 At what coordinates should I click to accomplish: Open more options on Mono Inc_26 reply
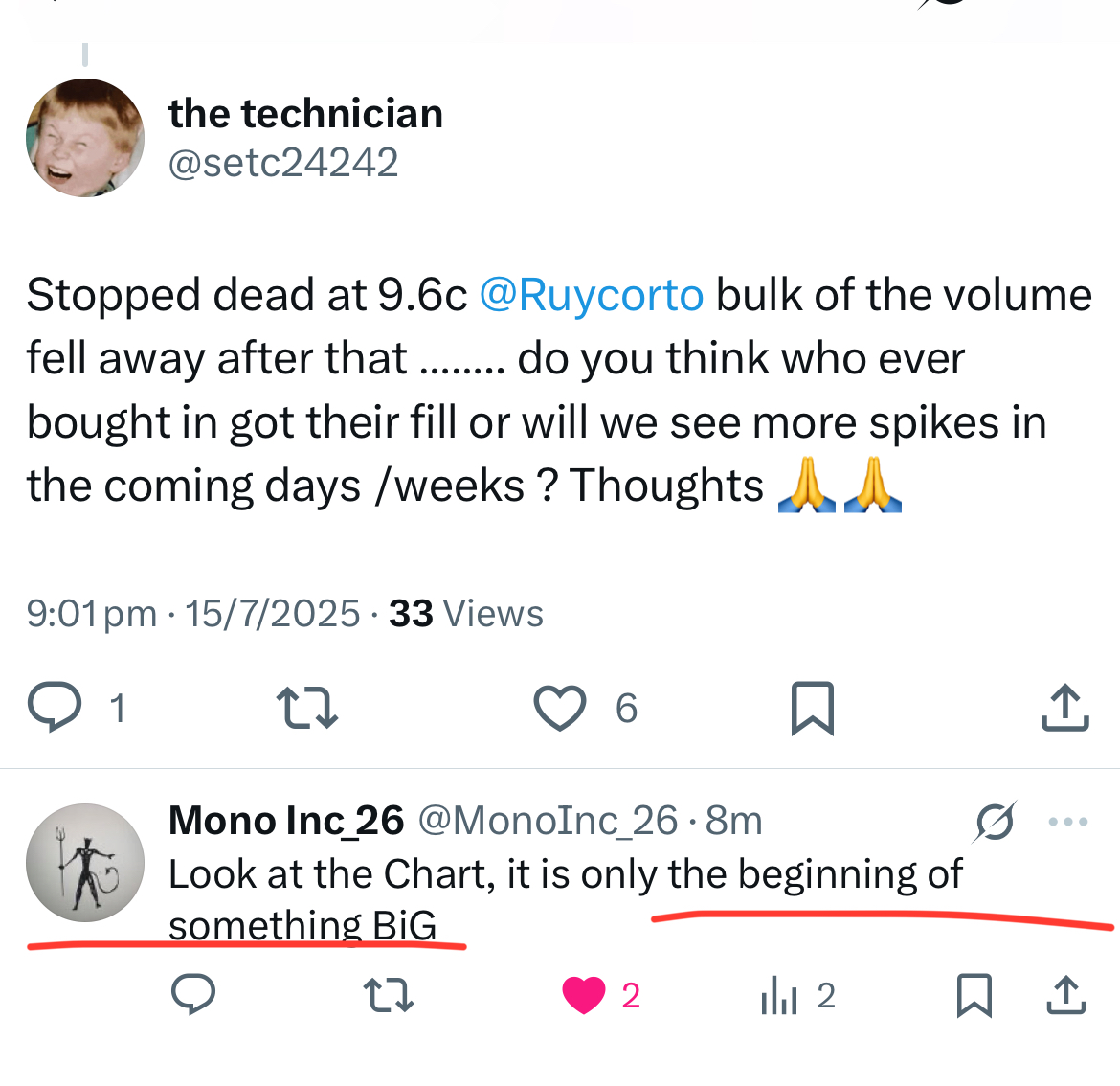(1068, 821)
